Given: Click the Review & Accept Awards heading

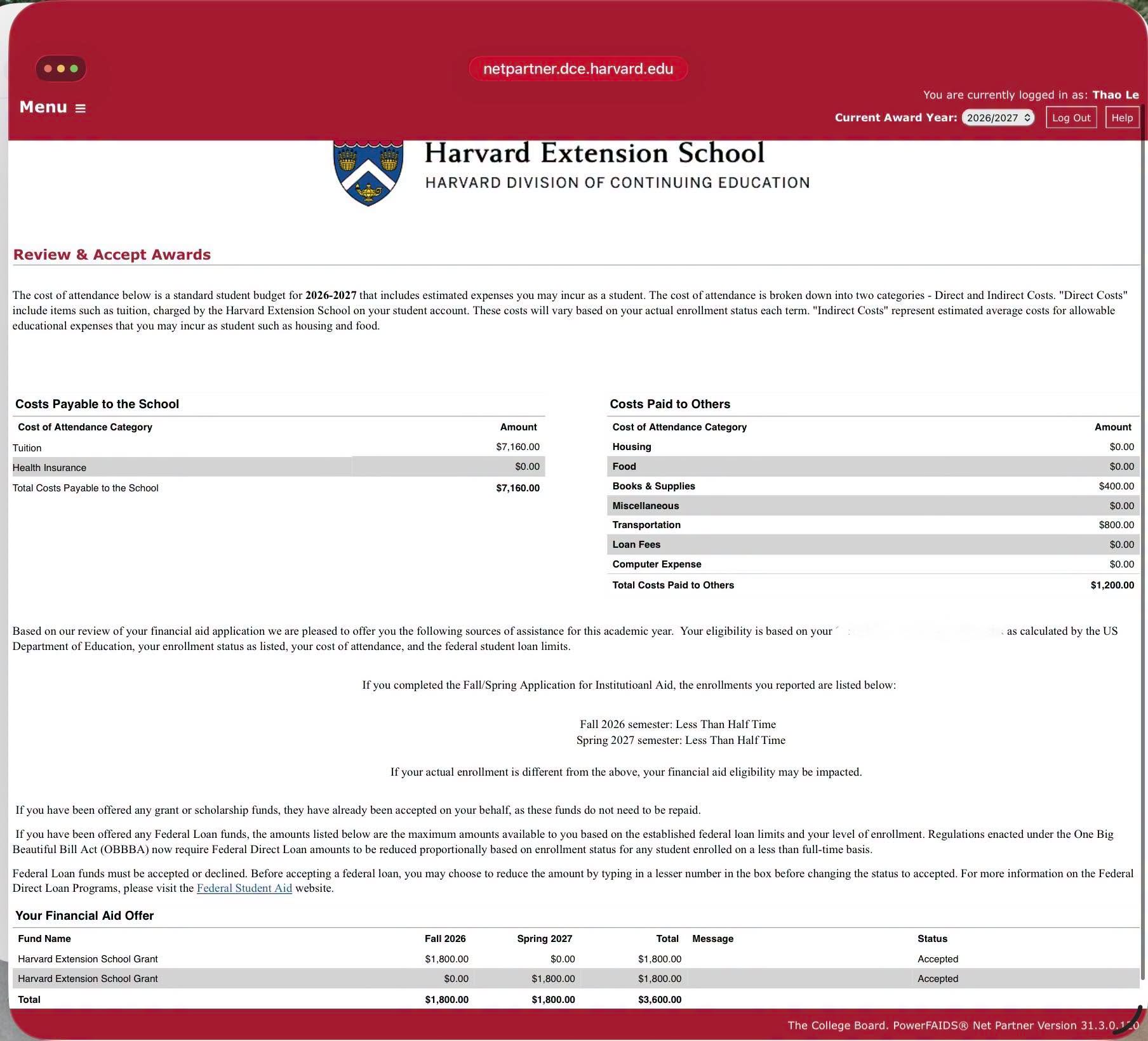Looking at the screenshot, I should [112, 255].
